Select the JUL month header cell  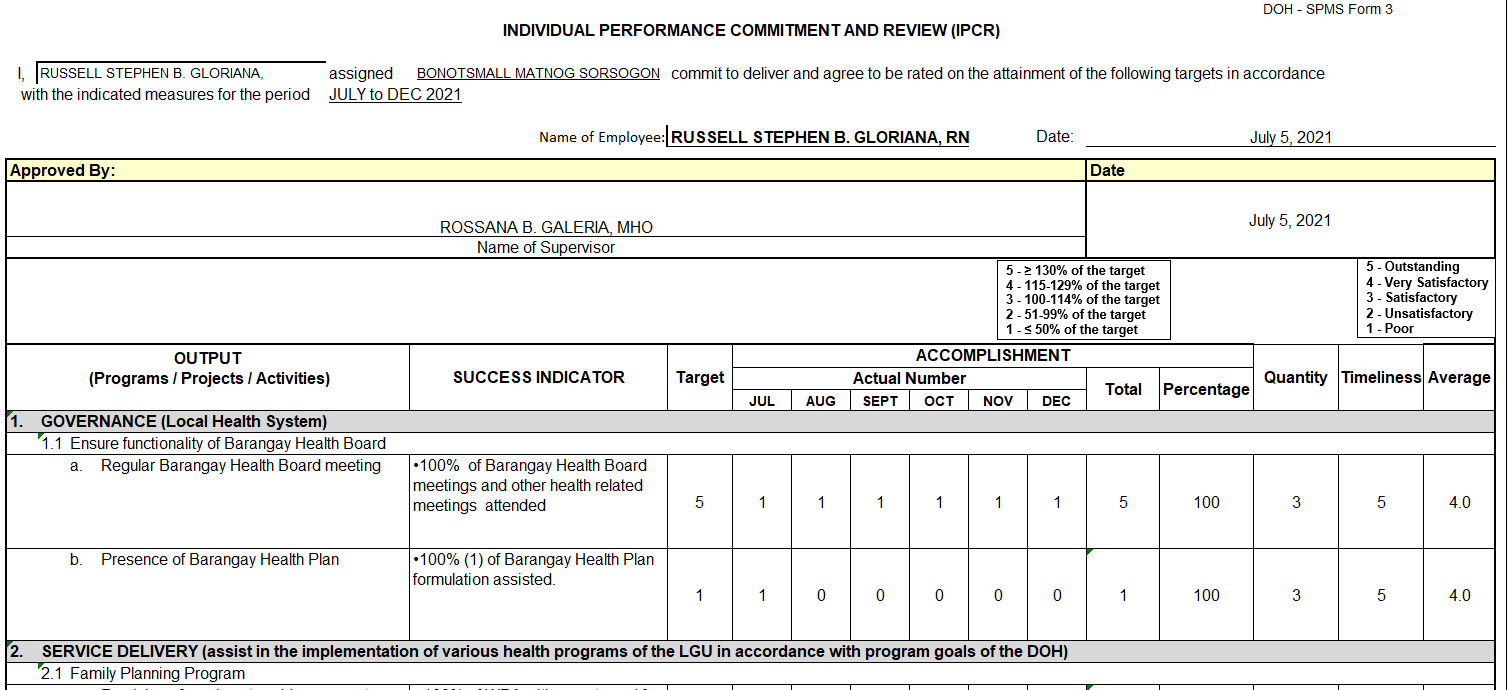(761, 400)
